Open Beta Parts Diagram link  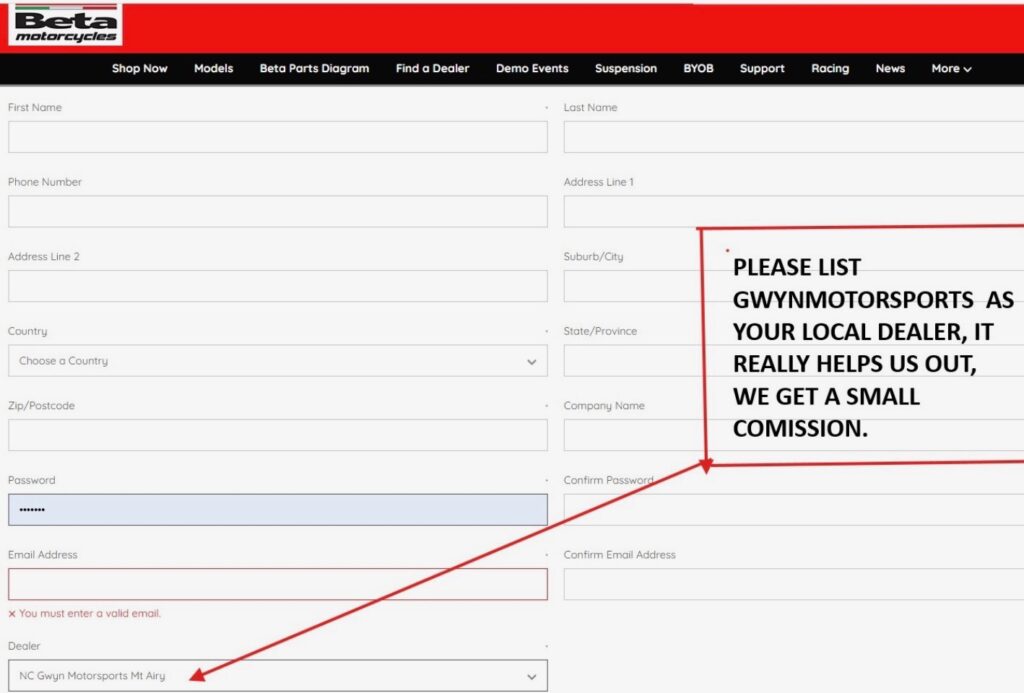point(314,69)
